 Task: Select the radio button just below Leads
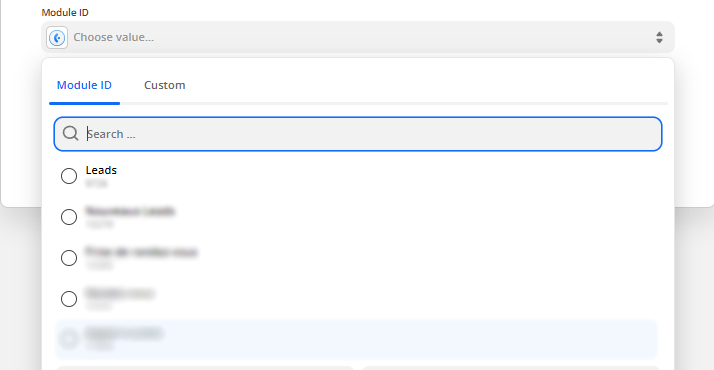pyautogui.click(x=69, y=217)
